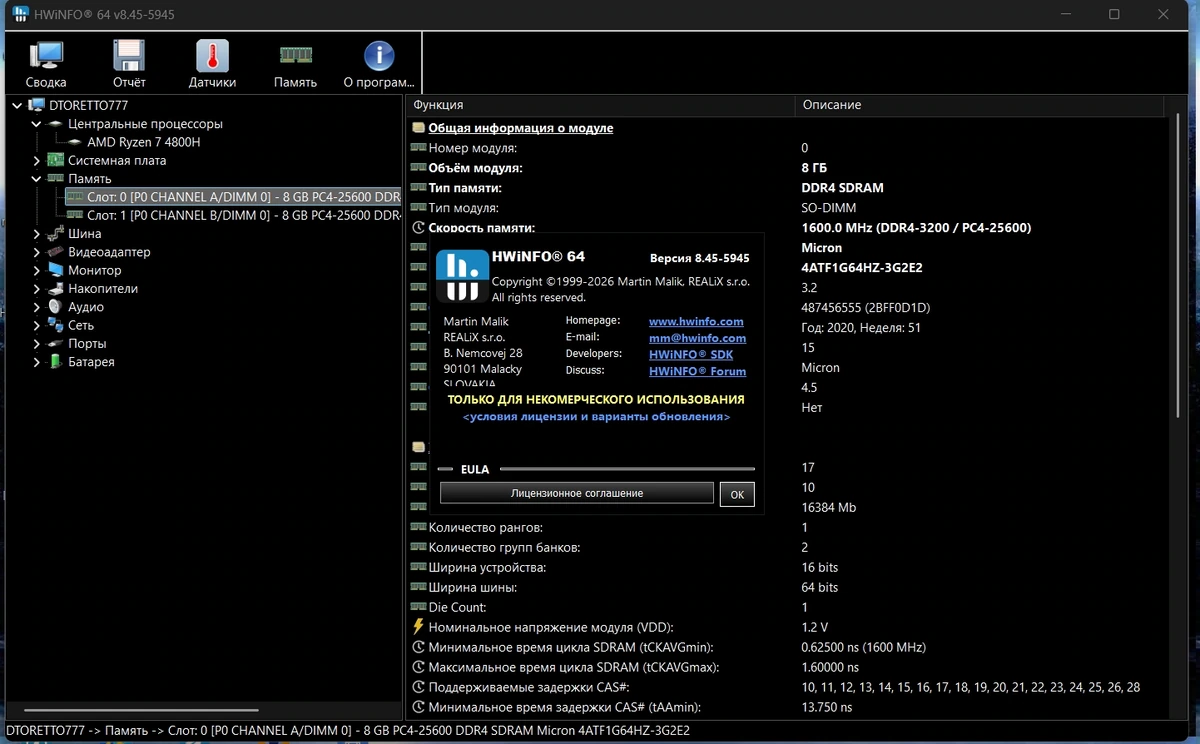The height and width of the screenshot is (744, 1200).
Task: Open the HWiNFO SDK link
Action: [x=691, y=355]
